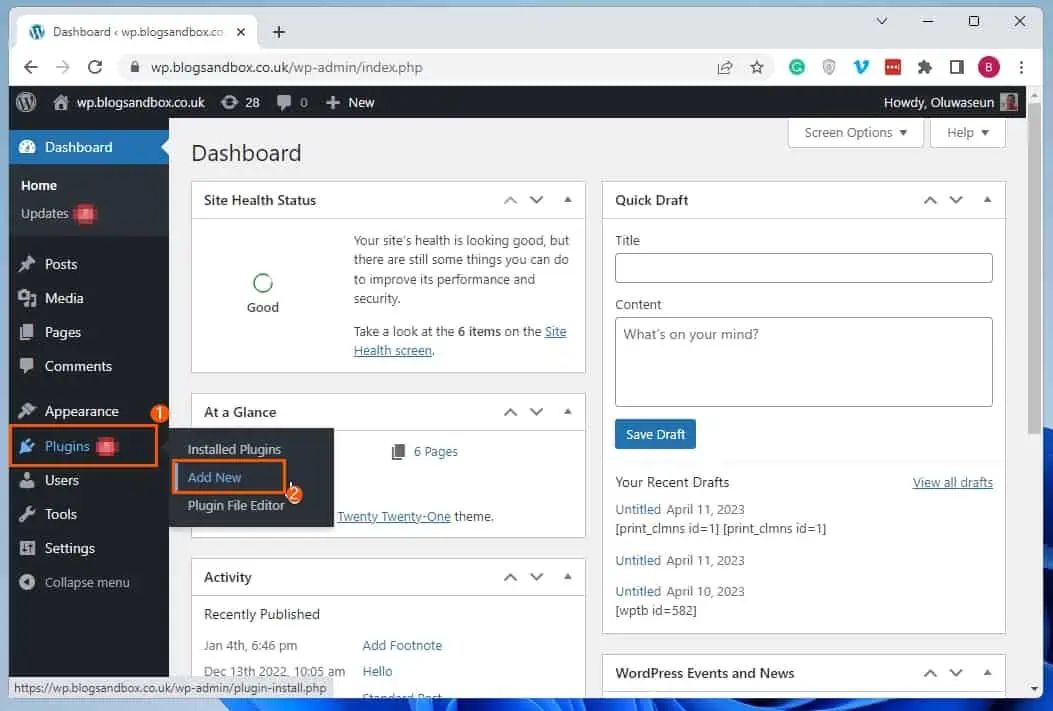Image resolution: width=1053 pixels, height=711 pixels.
Task: Toggle the browser side panel icon
Action: [x=956, y=67]
